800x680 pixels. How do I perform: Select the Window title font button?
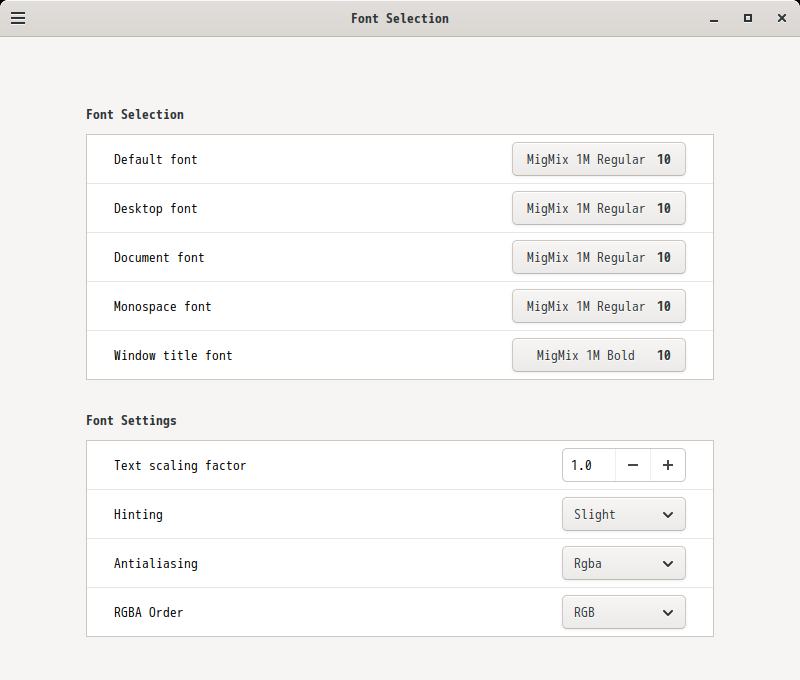pos(598,355)
